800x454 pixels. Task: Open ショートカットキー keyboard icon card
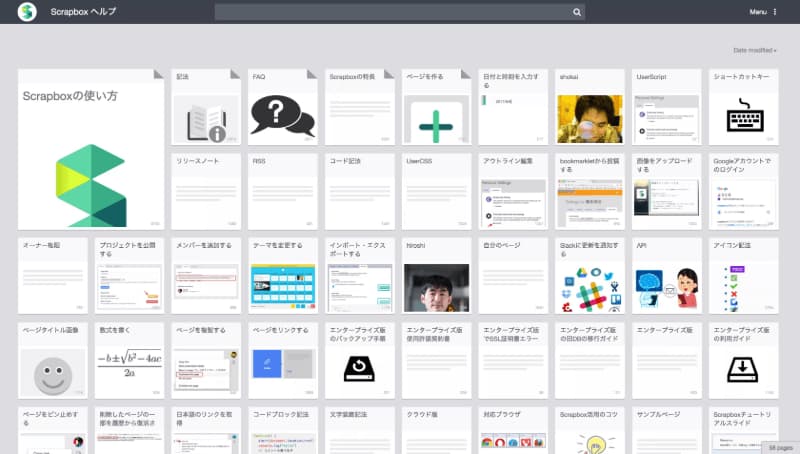tap(743, 107)
